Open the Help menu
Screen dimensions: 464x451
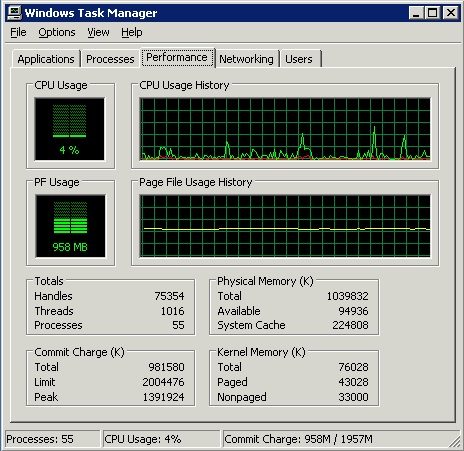(132, 32)
